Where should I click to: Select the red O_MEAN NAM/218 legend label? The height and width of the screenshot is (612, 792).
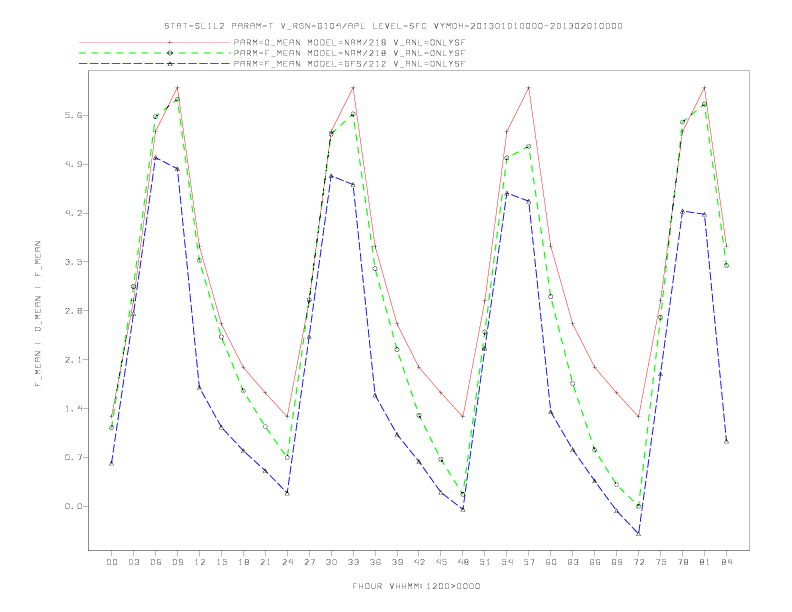coord(349,43)
